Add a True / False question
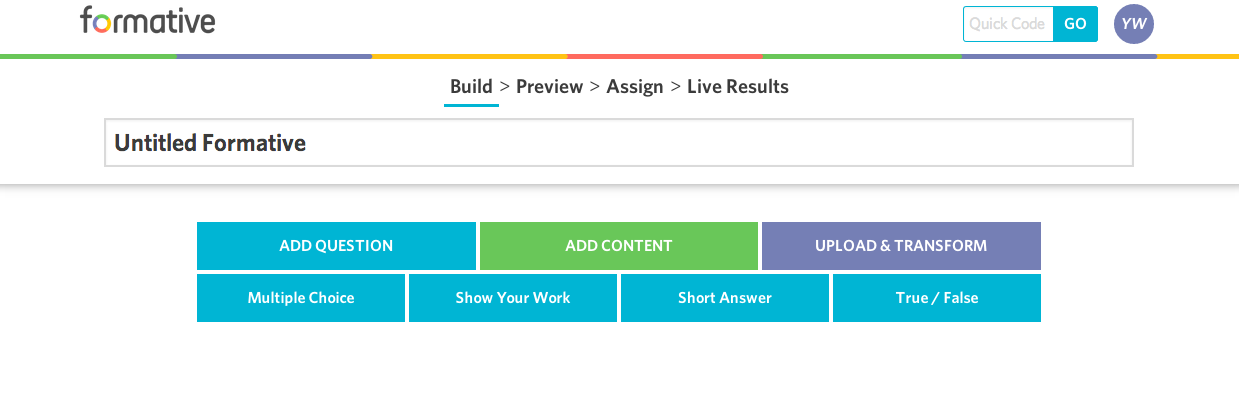 tap(937, 298)
